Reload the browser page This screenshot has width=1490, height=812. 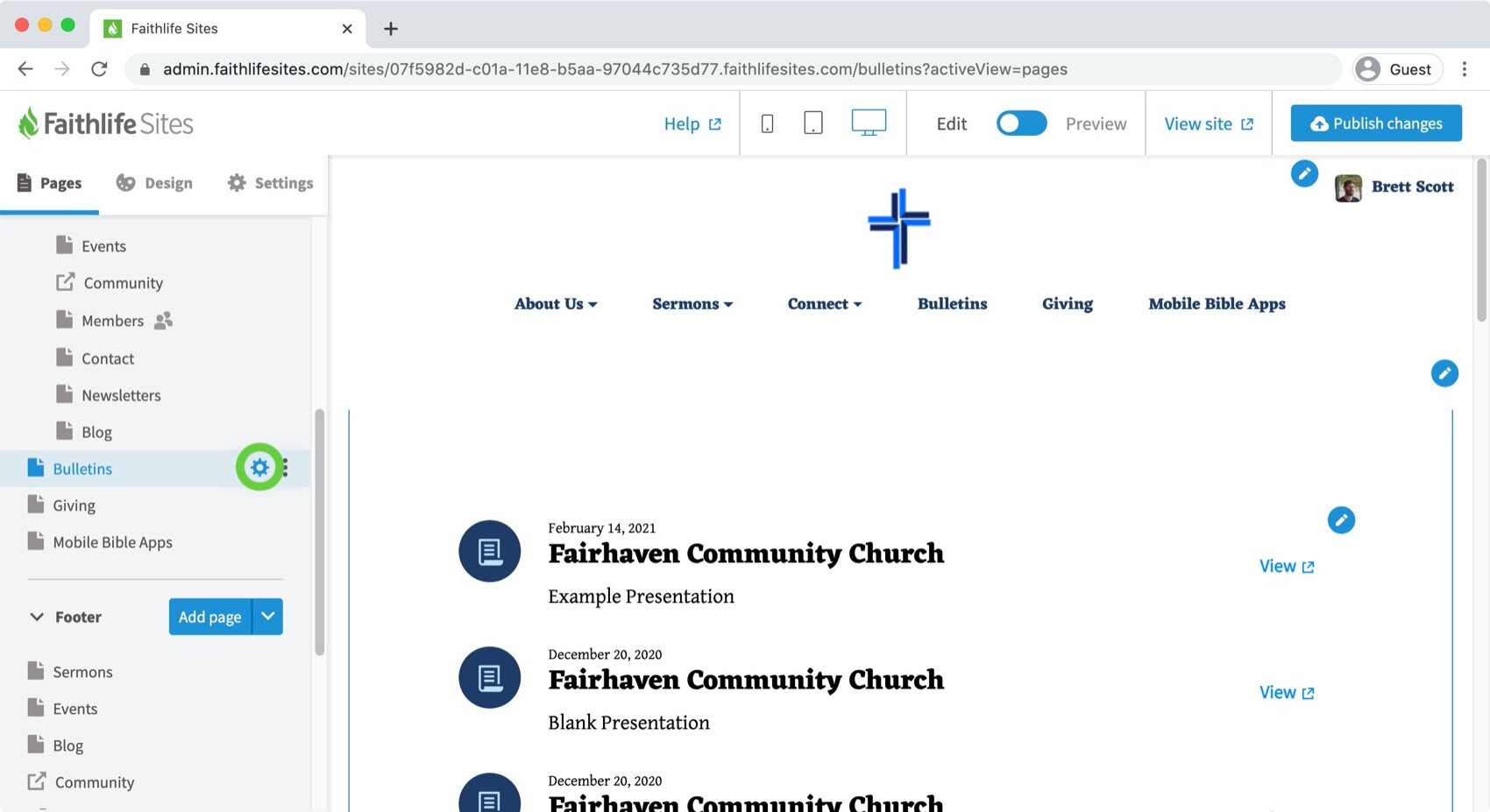[99, 69]
